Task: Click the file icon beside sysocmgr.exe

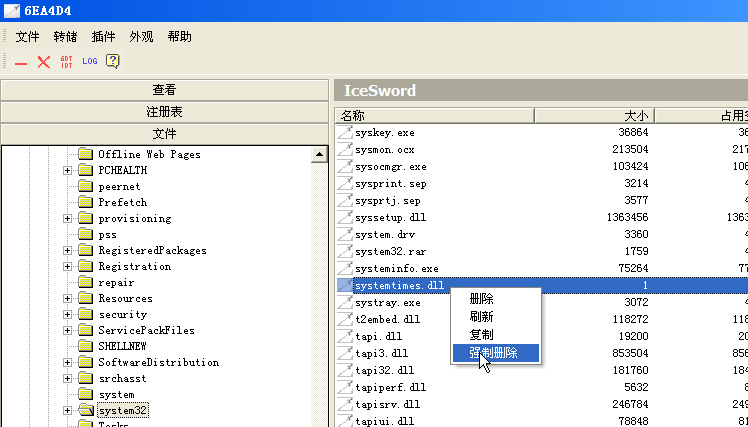Action: [x=344, y=167]
